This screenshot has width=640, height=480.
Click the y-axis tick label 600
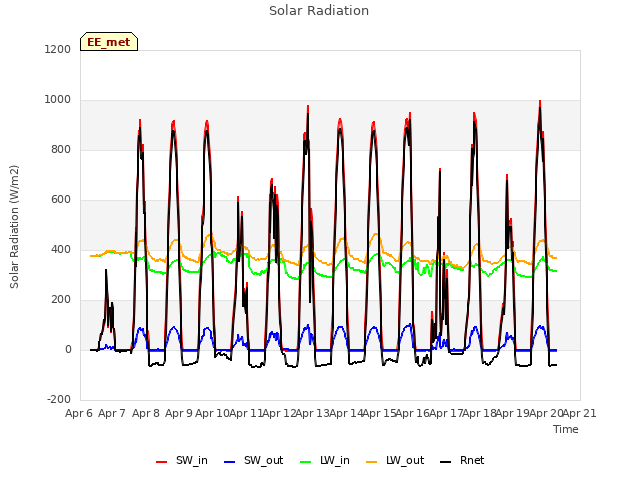61,200
